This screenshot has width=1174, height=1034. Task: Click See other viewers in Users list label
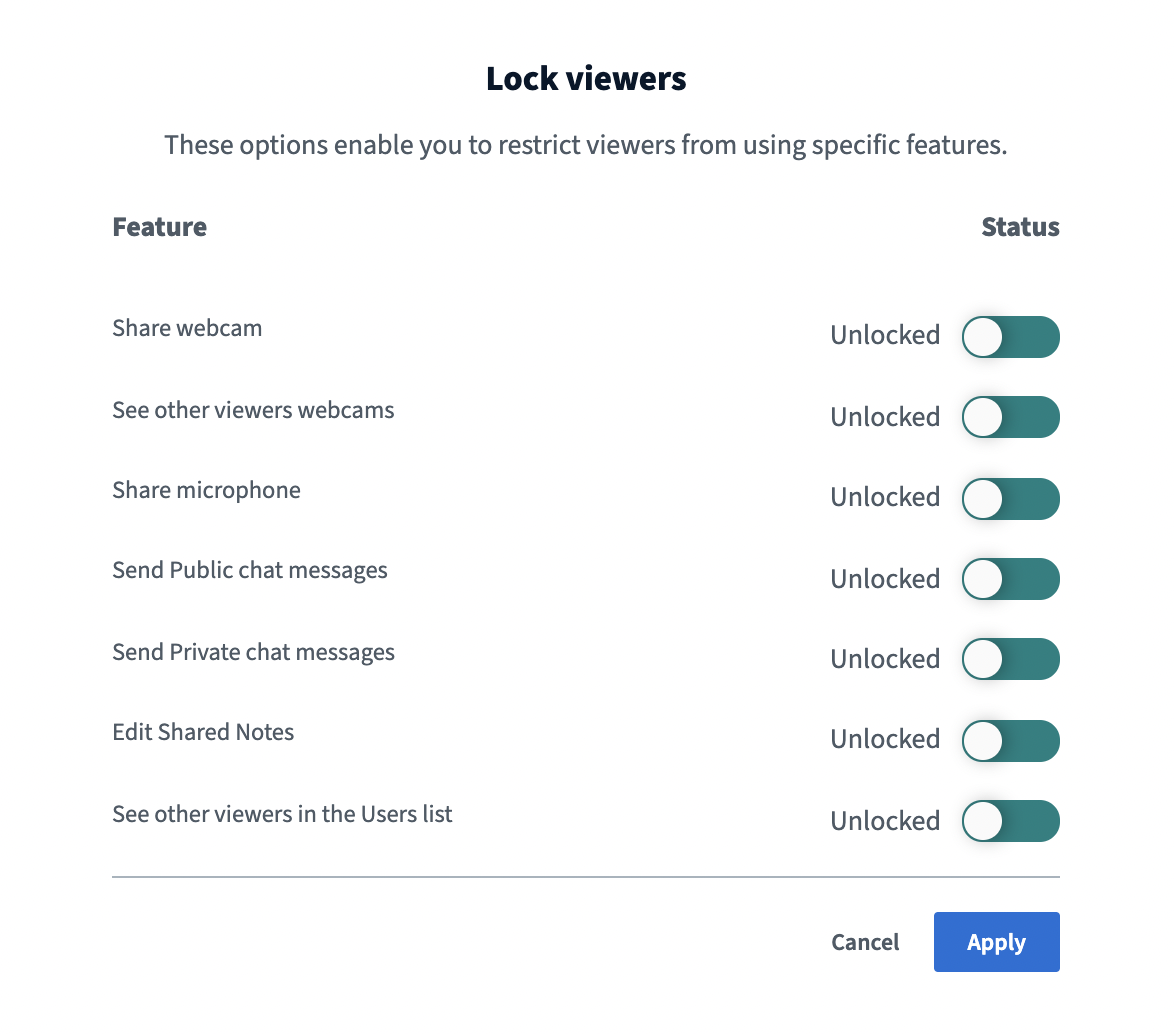pyautogui.click(x=282, y=814)
